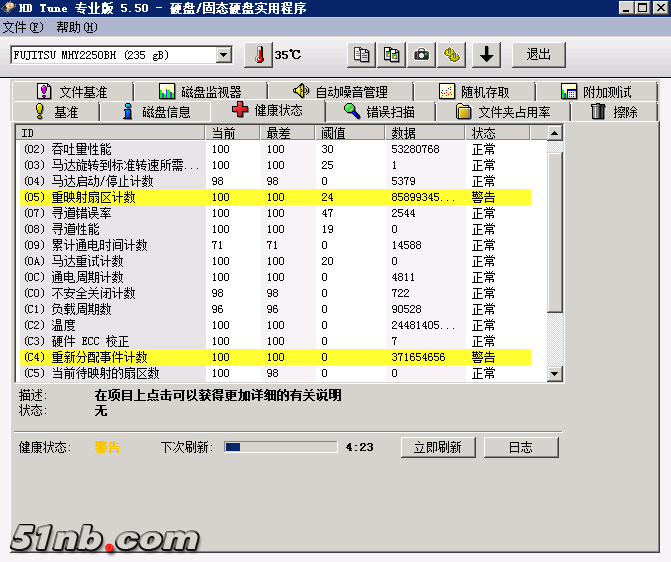The width and height of the screenshot is (671, 562).
Task: Switch to the 自动噪音管理 tab
Action: [x=339, y=92]
